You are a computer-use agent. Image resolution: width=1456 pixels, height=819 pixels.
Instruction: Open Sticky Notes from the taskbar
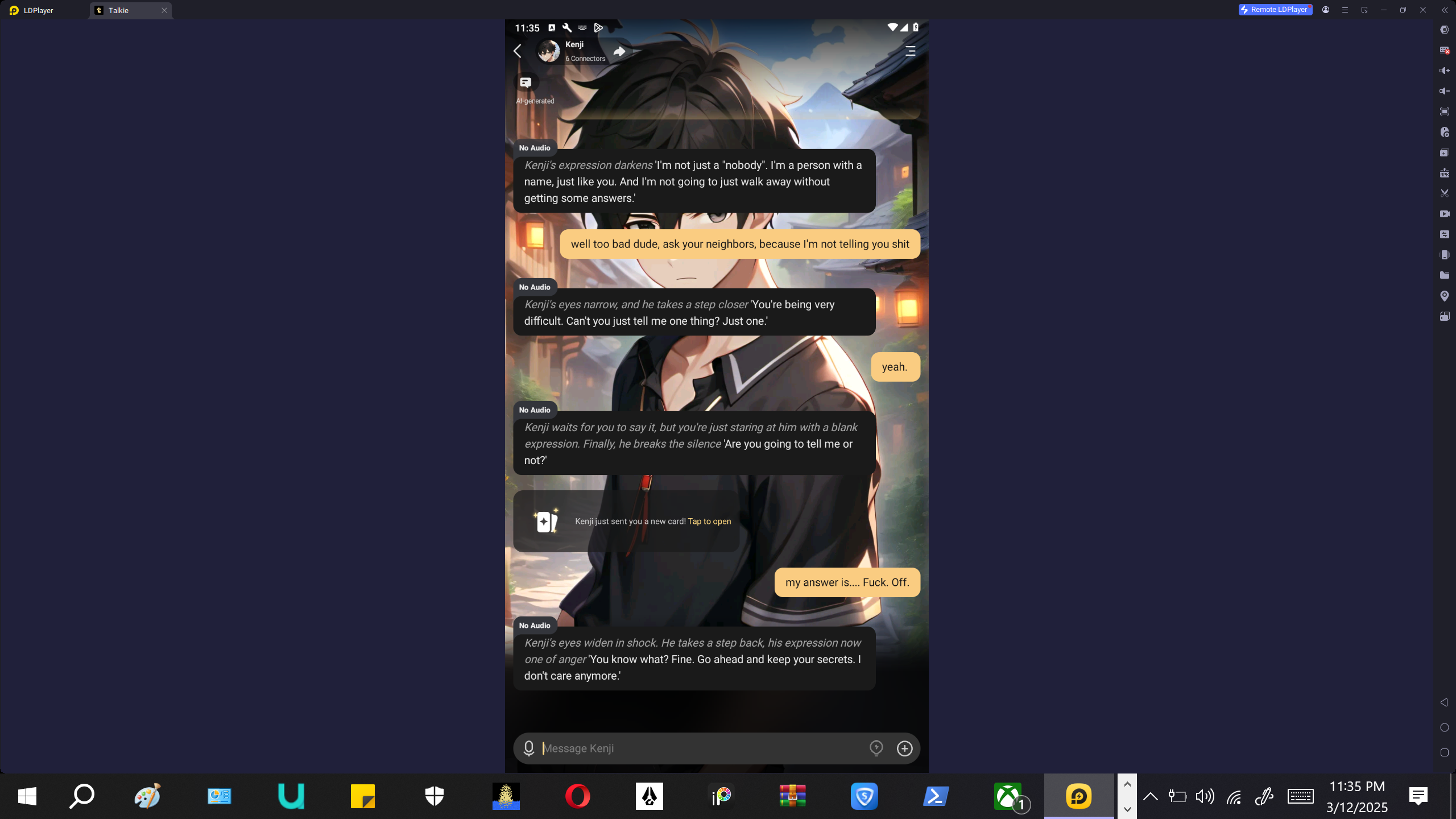[363, 796]
